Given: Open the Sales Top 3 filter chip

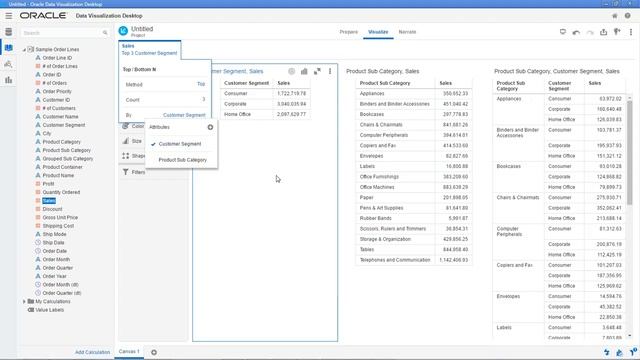Looking at the screenshot, I should click(x=149, y=50).
